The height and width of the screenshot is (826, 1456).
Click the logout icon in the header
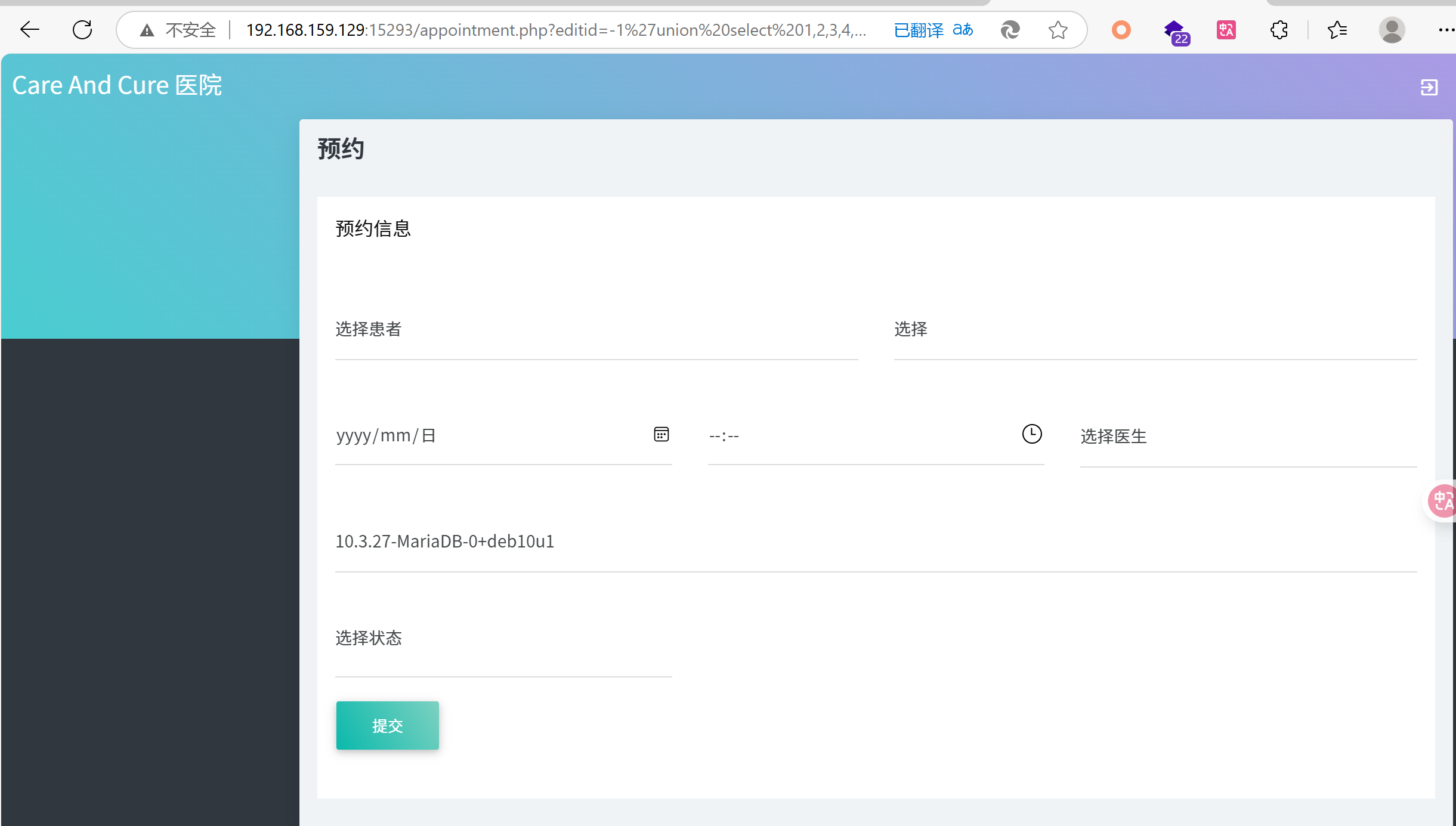[x=1429, y=88]
